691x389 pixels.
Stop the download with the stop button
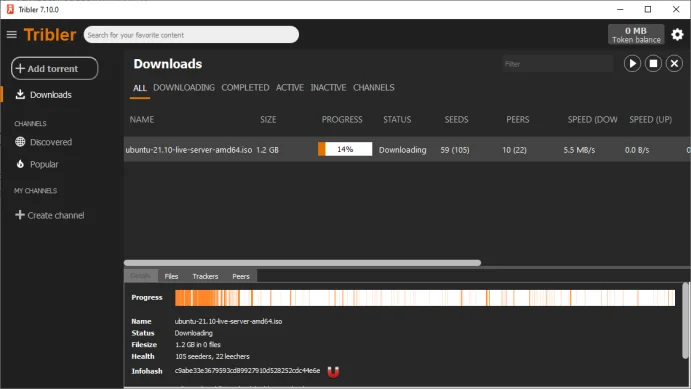tap(653, 64)
